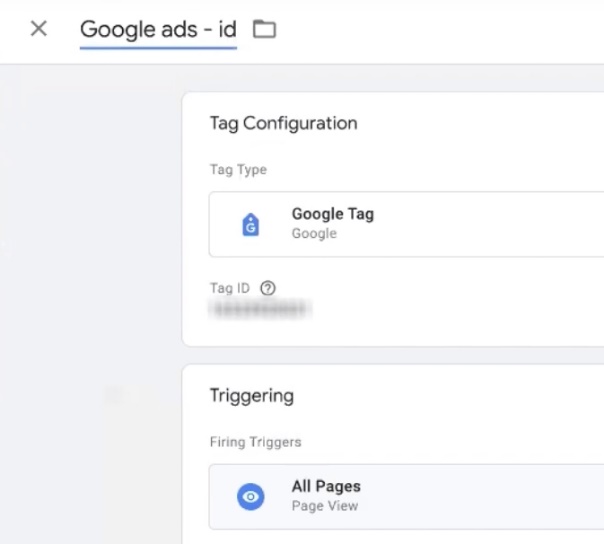Open the "All Pages" firing trigger
The width and height of the screenshot is (604, 544).
tap(326, 487)
